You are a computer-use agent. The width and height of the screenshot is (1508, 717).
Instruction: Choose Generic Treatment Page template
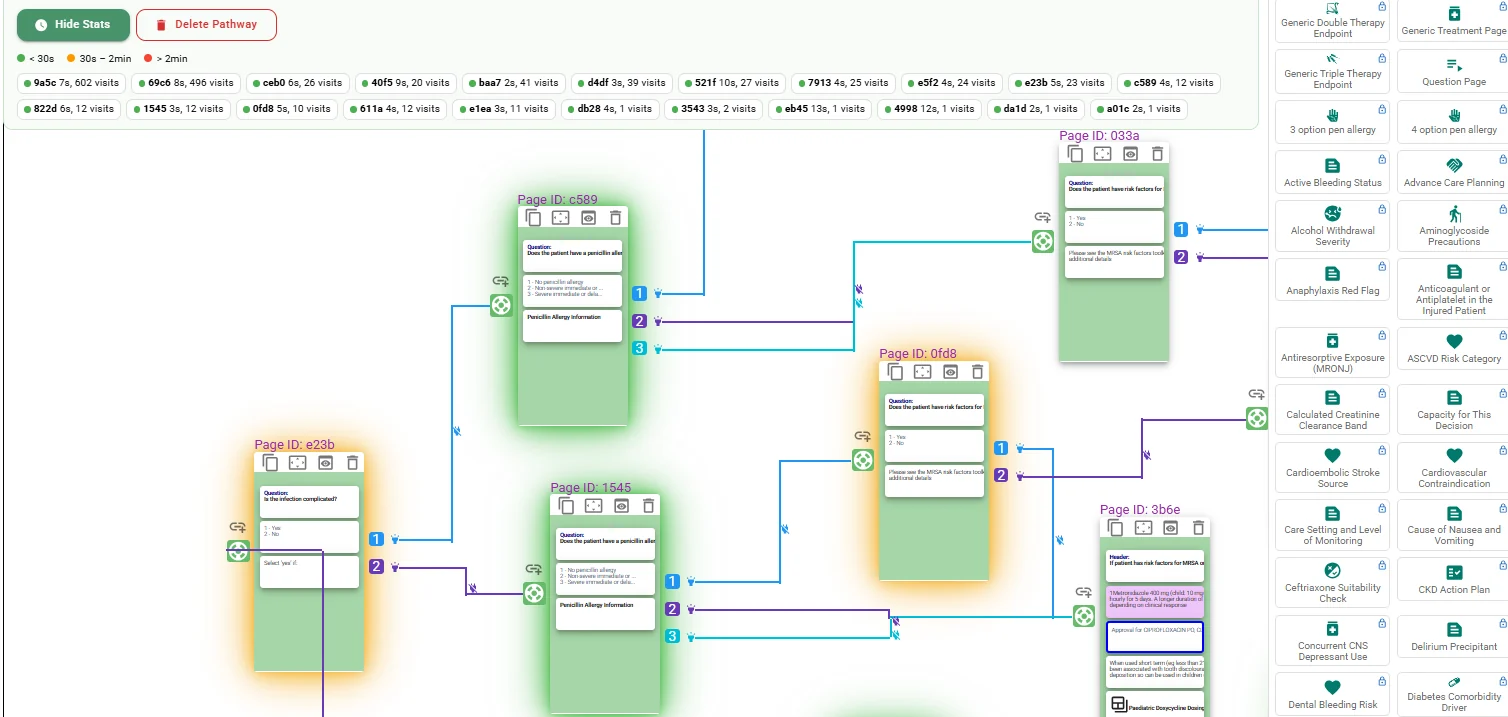point(1454,21)
